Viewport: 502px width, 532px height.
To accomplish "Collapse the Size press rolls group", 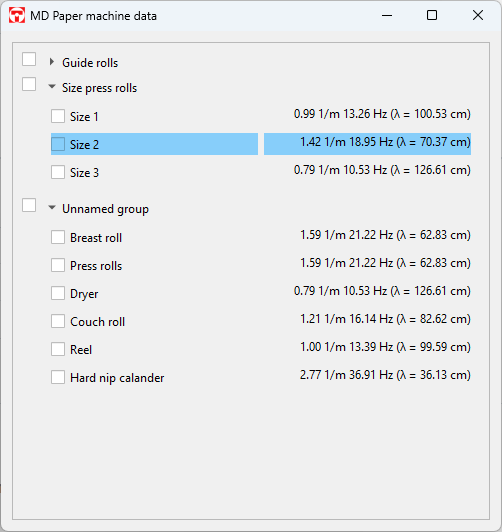I will (52, 87).
